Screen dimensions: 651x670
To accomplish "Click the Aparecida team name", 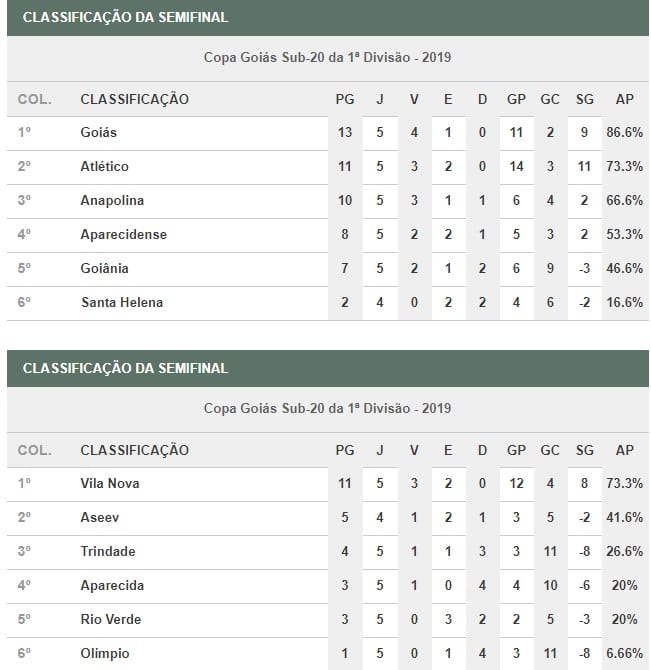I will pos(112,585).
